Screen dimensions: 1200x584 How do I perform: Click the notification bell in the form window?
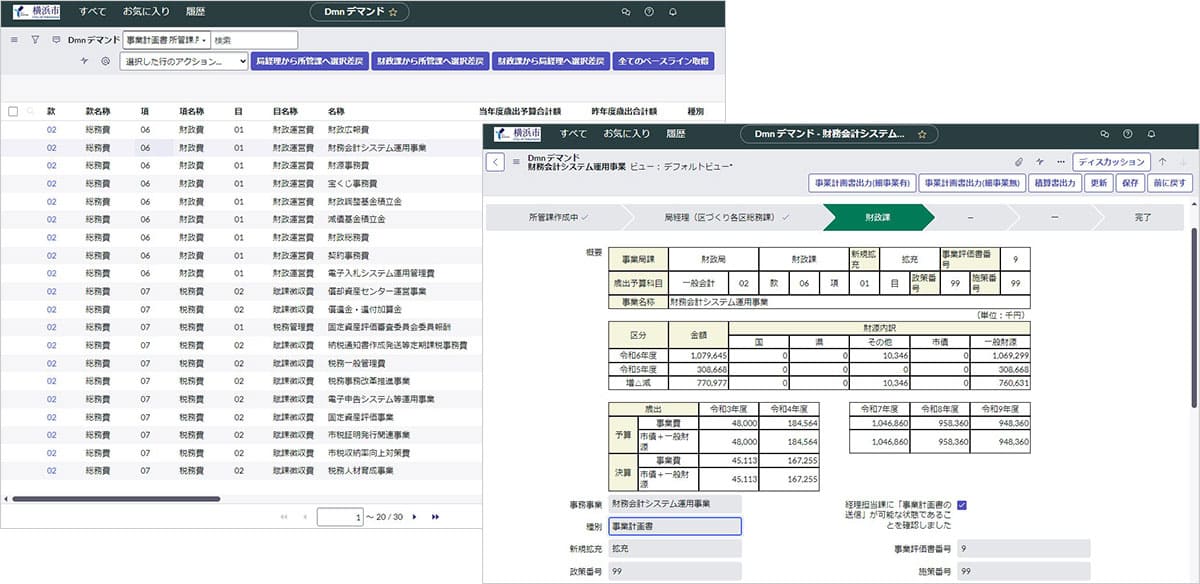click(x=1152, y=133)
